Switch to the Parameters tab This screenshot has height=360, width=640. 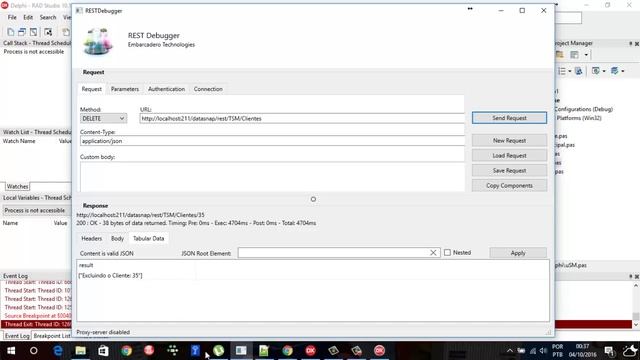124,89
